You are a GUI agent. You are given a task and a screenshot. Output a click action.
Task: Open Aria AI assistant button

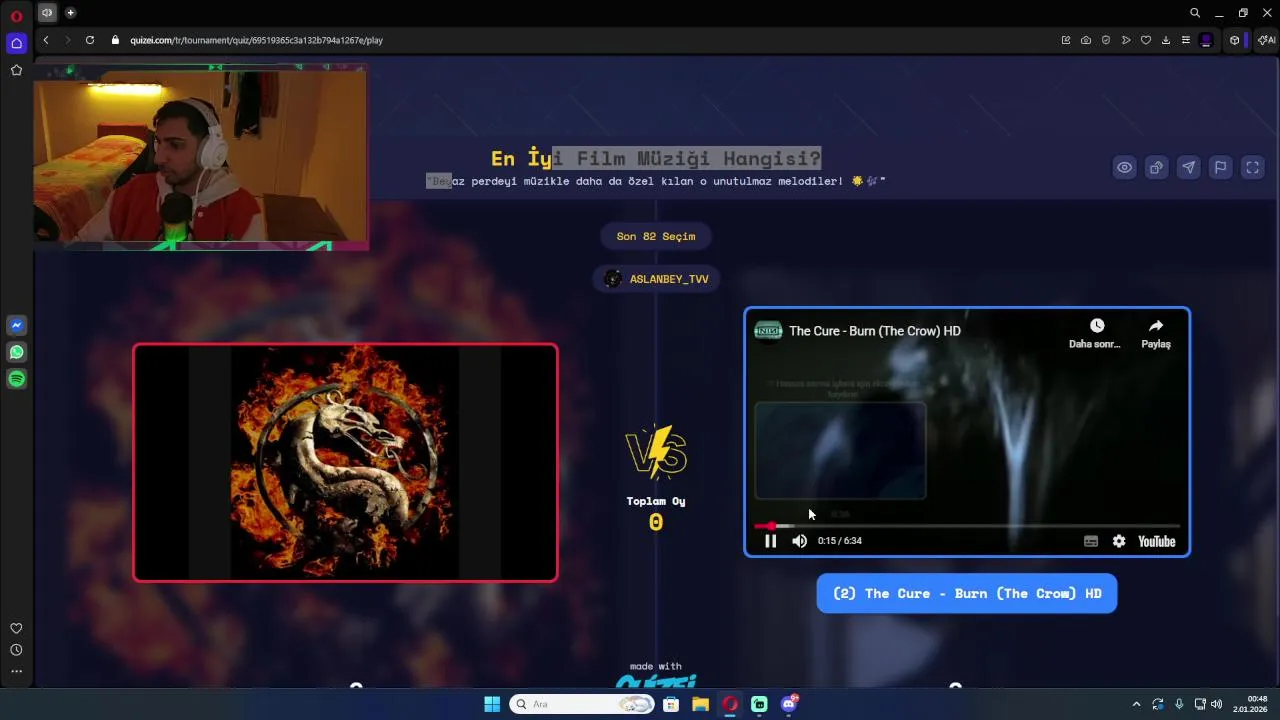point(1266,40)
